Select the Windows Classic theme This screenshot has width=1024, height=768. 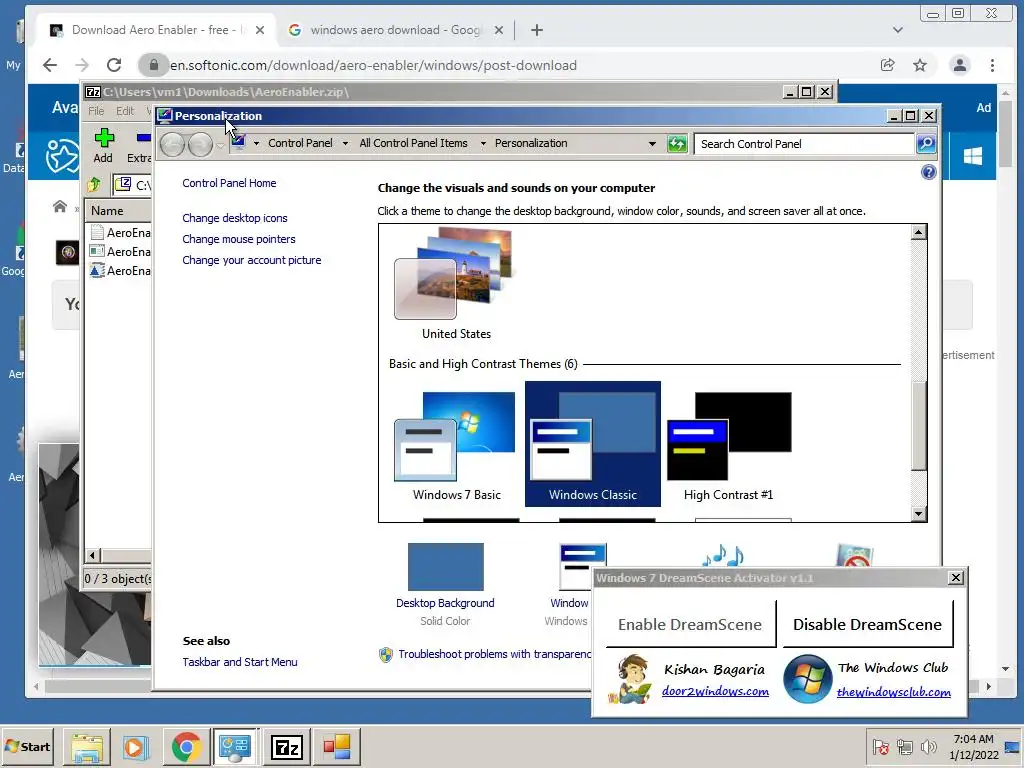click(593, 444)
